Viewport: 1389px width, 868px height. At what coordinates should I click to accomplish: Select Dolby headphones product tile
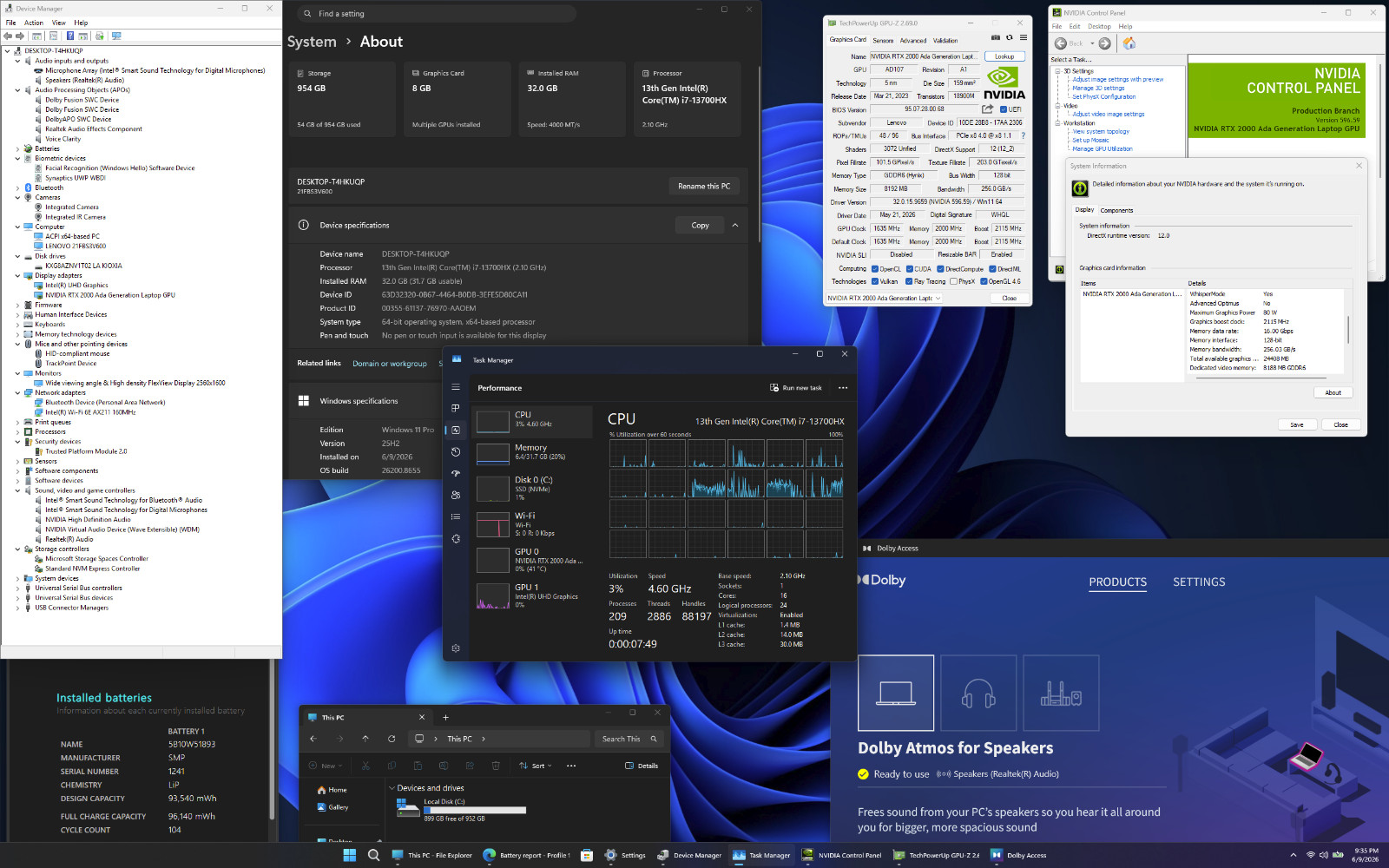click(978, 693)
